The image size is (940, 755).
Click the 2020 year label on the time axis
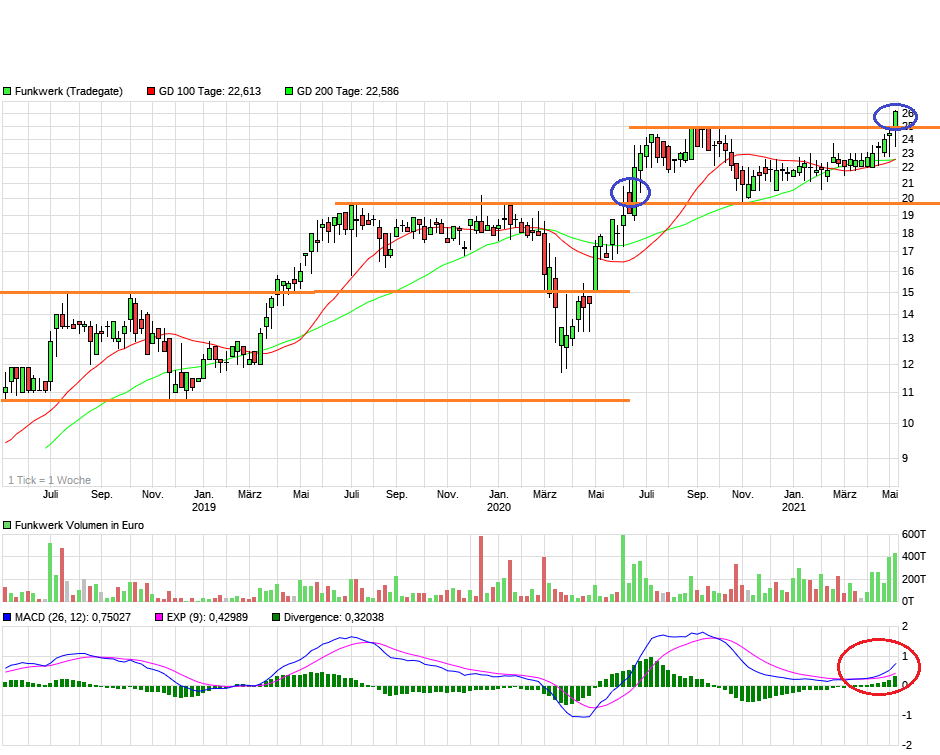click(x=499, y=507)
